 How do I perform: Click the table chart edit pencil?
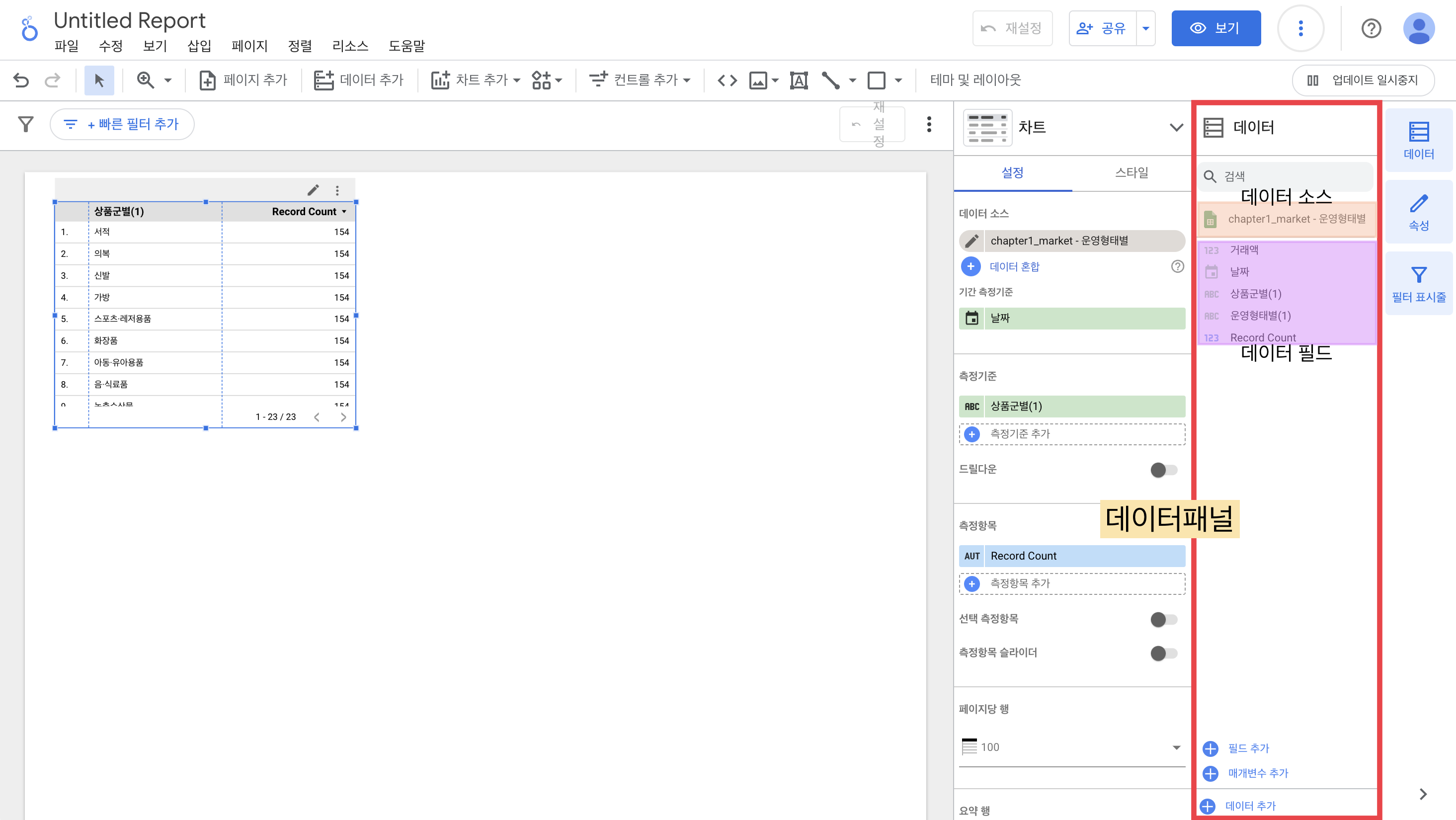pos(313,190)
